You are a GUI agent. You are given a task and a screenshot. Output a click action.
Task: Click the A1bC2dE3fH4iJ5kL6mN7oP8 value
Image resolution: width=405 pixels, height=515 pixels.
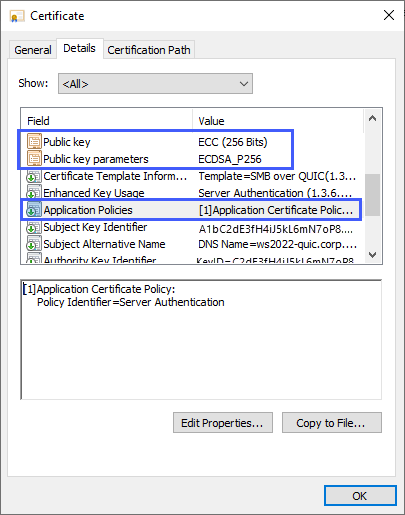(x=276, y=229)
